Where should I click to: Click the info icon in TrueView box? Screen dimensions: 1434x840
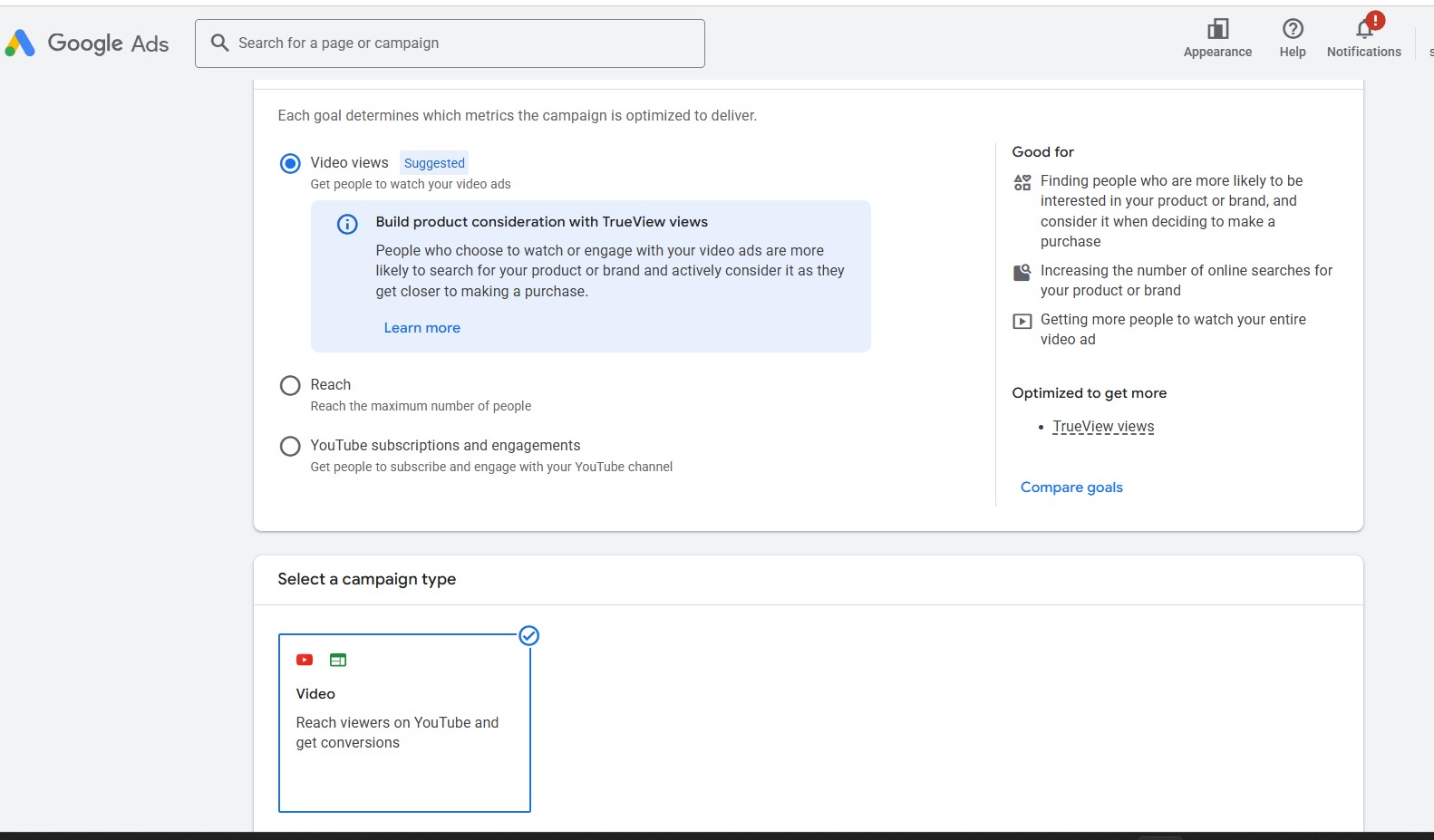click(347, 224)
